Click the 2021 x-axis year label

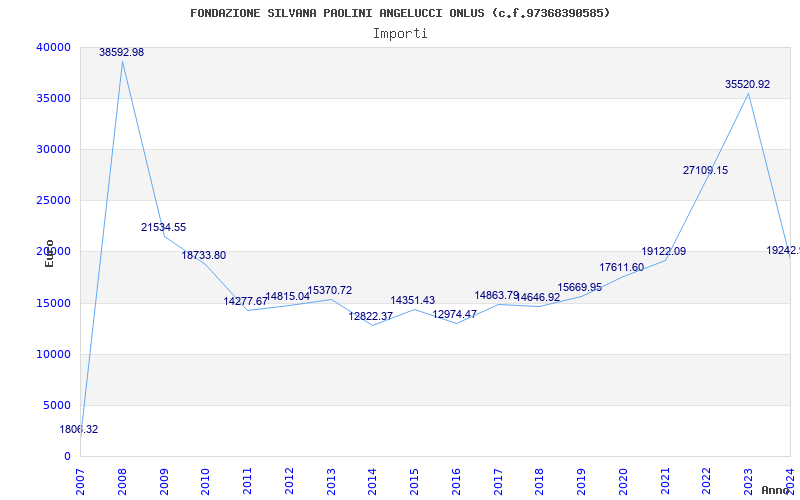tap(665, 482)
